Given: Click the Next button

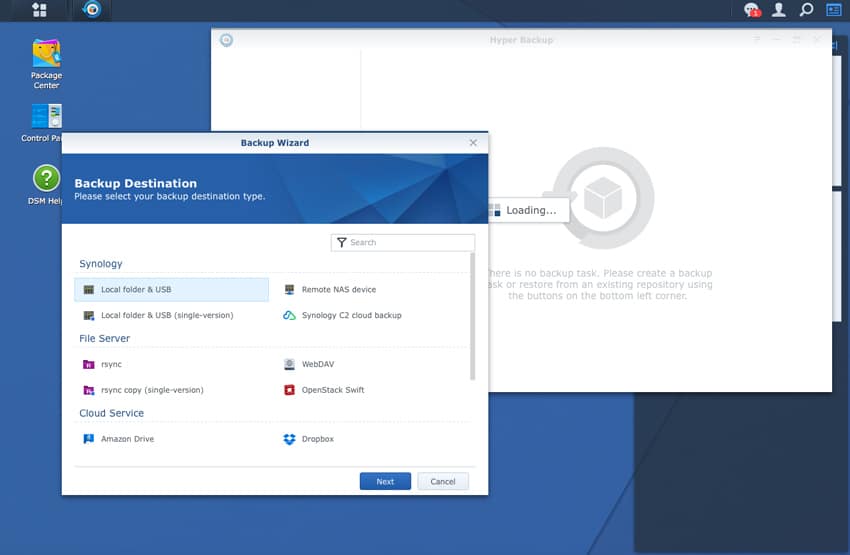Looking at the screenshot, I should tap(385, 481).
